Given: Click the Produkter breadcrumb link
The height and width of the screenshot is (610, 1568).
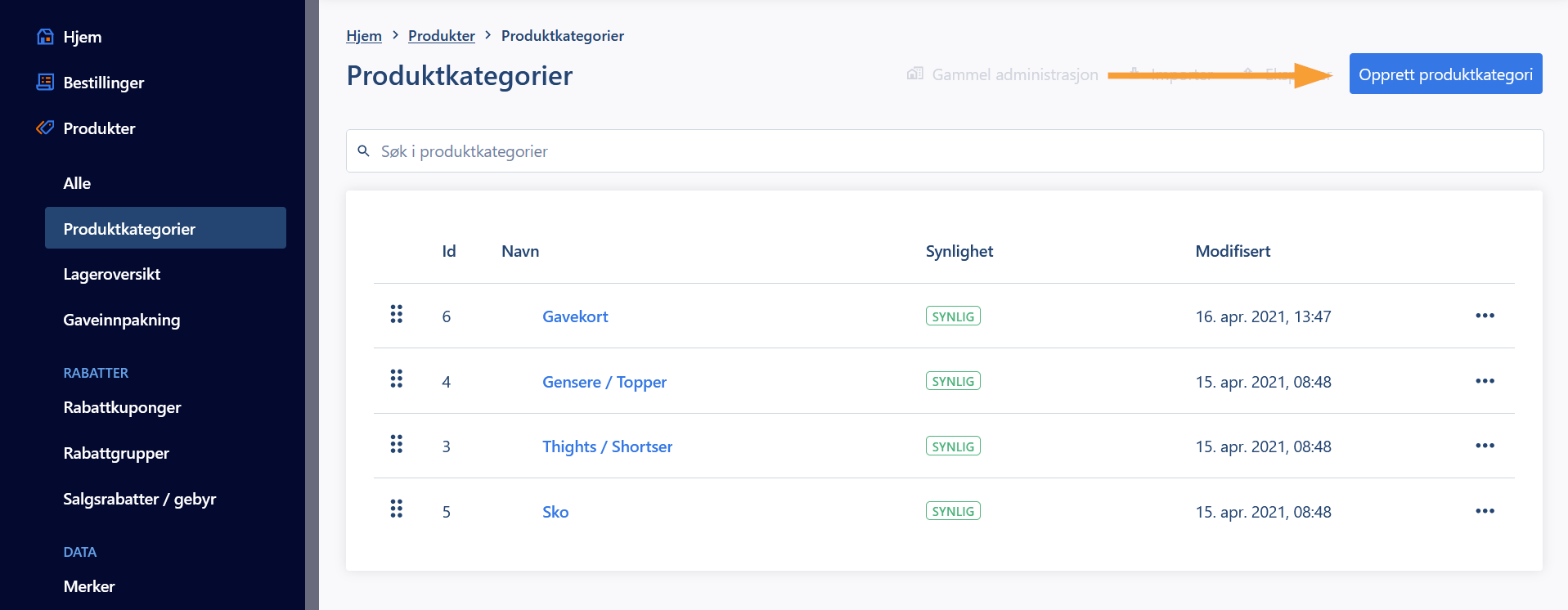Looking at the screenshot, I should [442, 36].
